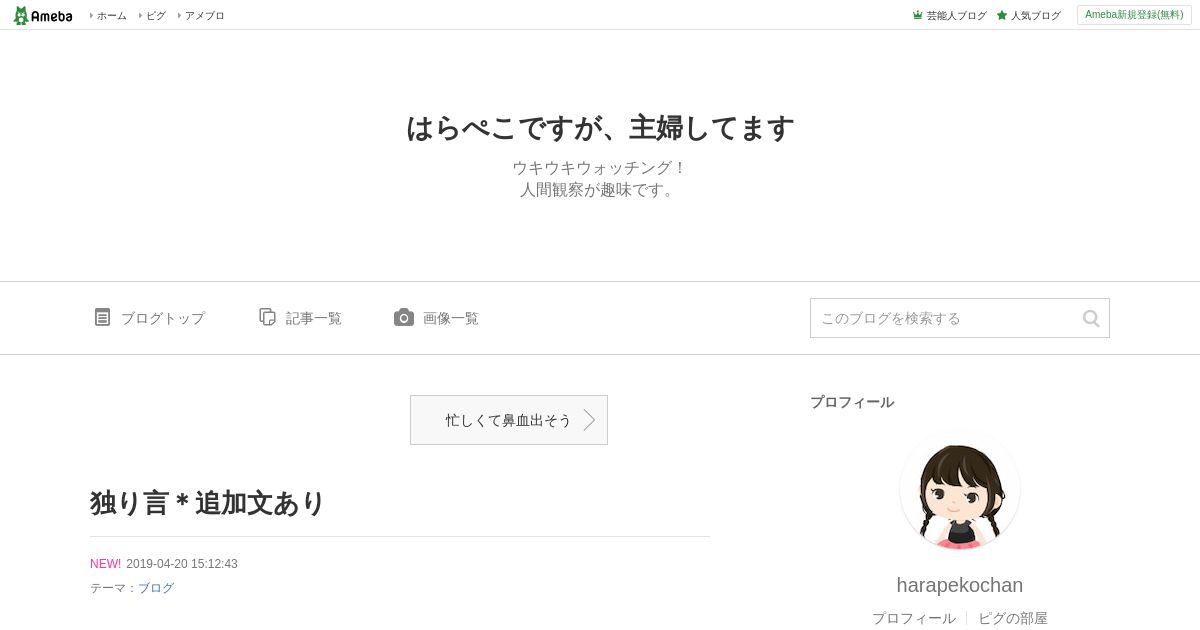
Task: Open the ブログ theme link
Action: (x=156, y=588)
